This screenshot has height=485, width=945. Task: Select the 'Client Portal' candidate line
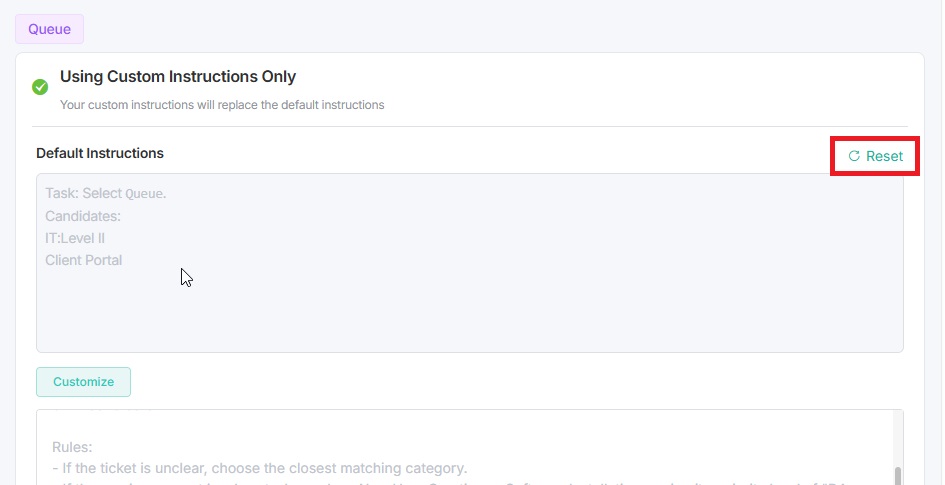[84, 260]
